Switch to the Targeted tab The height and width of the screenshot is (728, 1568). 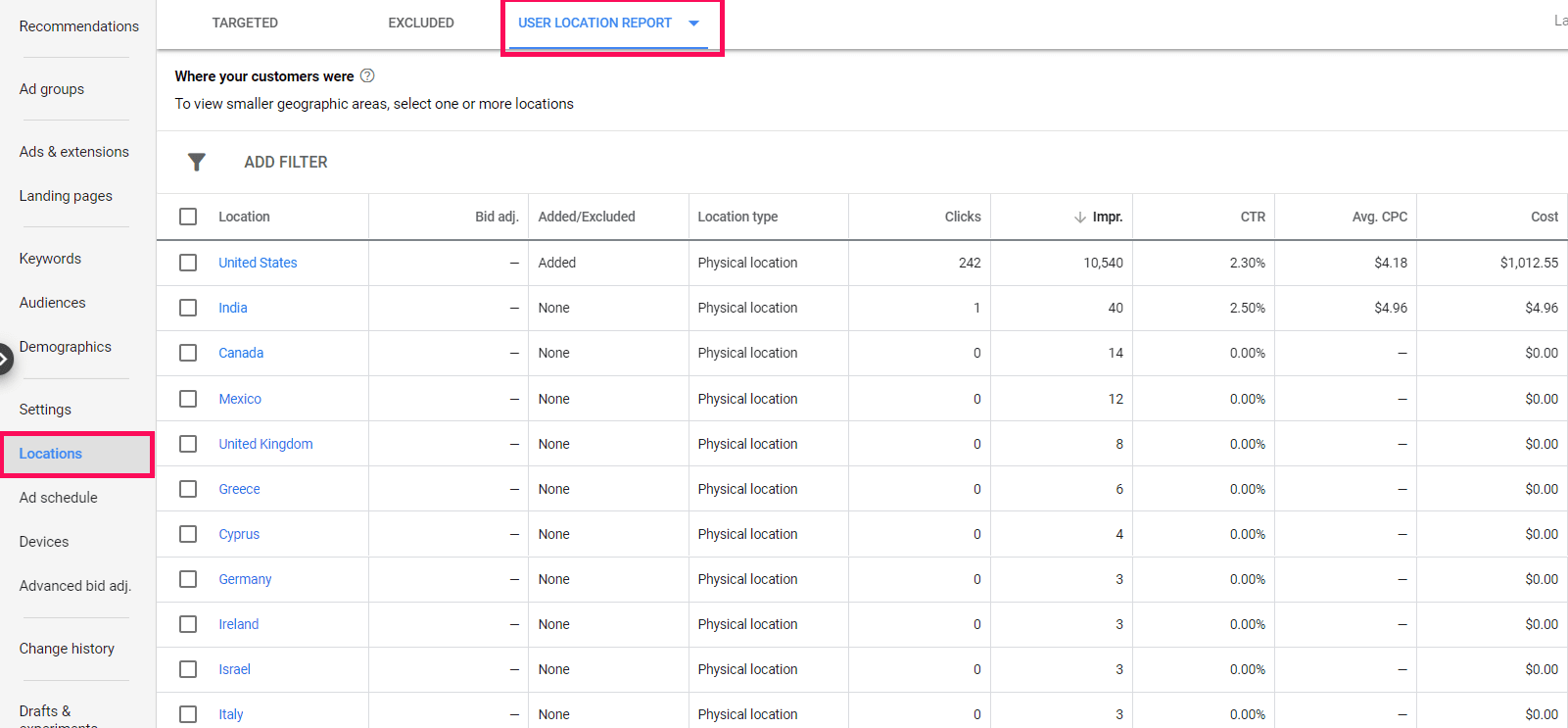point(245,23)
